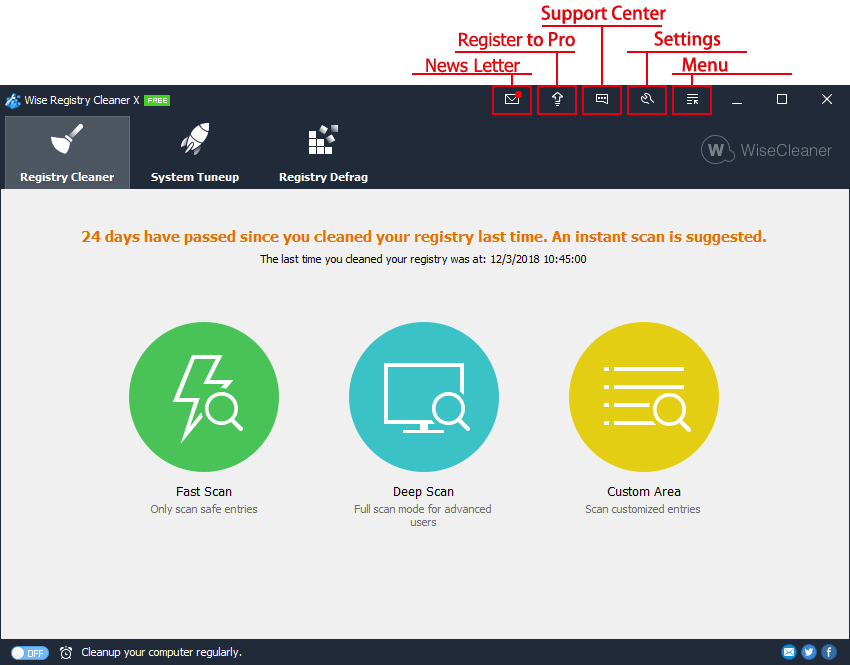This screenshot has height=665, width=850.
Task: Click the Register to Pro upgrade icon
Action: click(557, 99)
